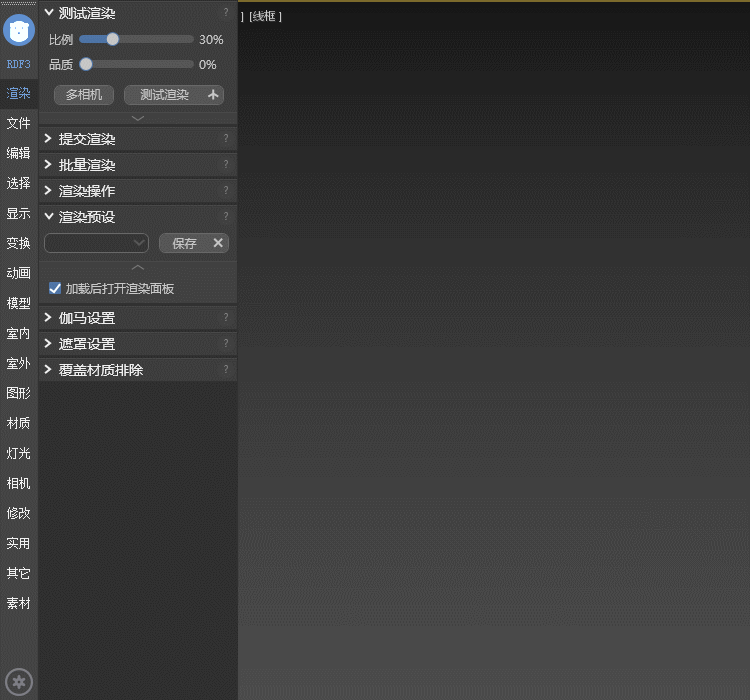Screen dimensions: 750x700
Task: Open the 动画 sidebar tab
Action: [x=19, y=273]
